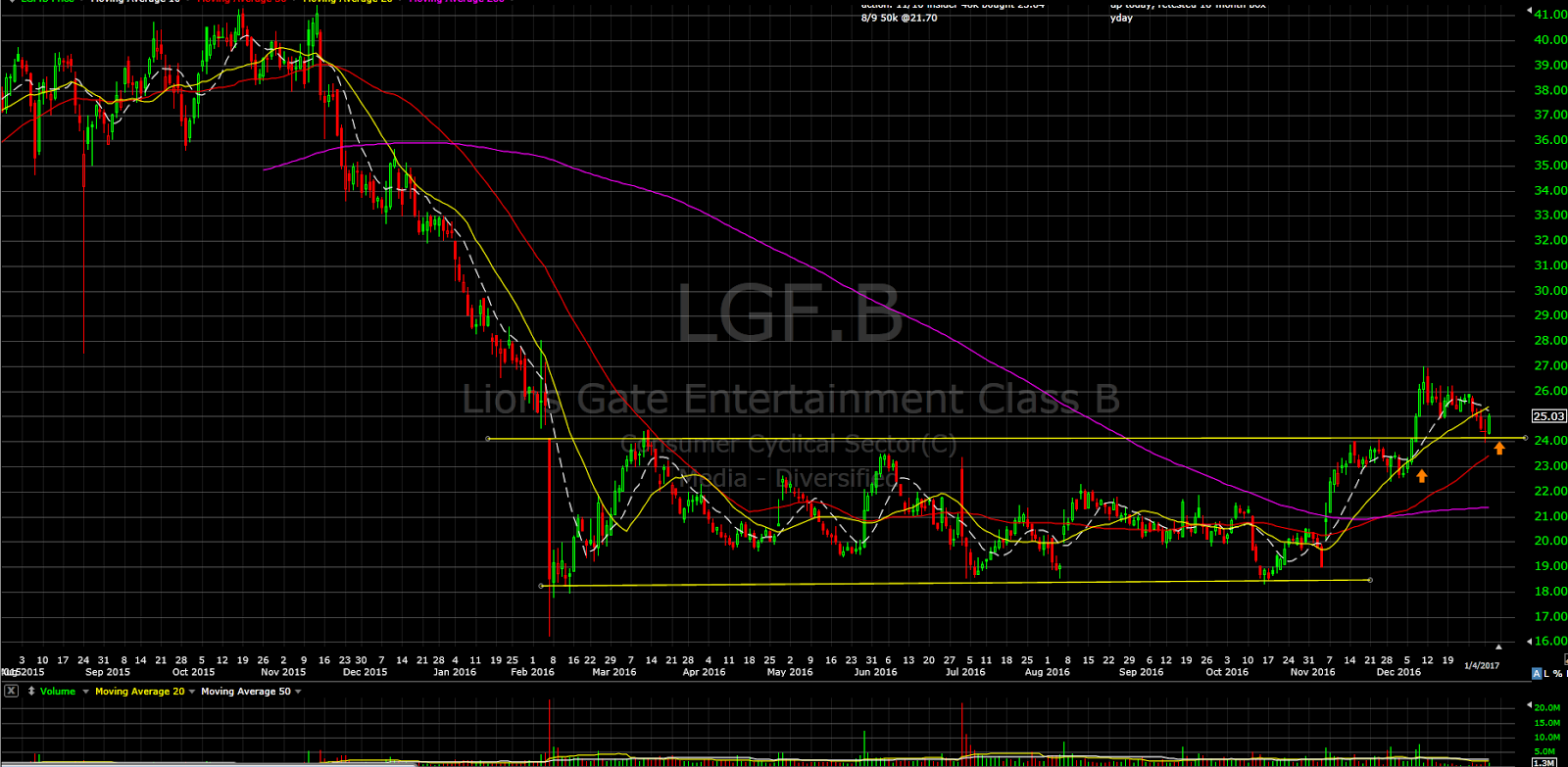This screenshot has height=767, width=1568.
Task: Click the 10.0M volume axis label
Action: coord(1546,738)
